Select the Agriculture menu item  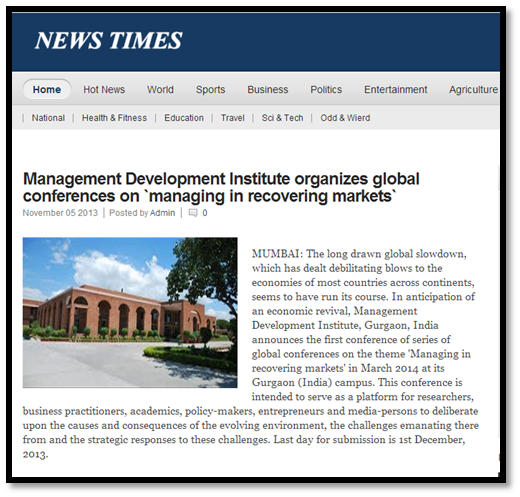click(473, 89)
